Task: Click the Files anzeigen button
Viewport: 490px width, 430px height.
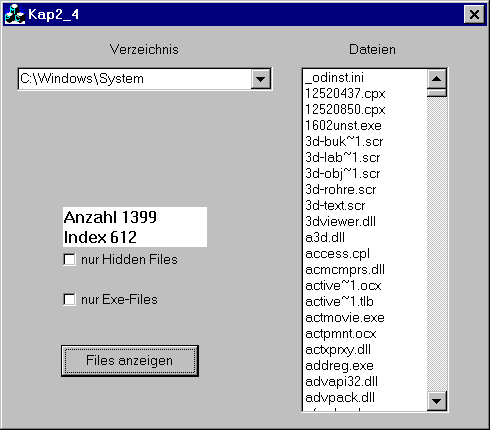Action: tap(130, 361)
